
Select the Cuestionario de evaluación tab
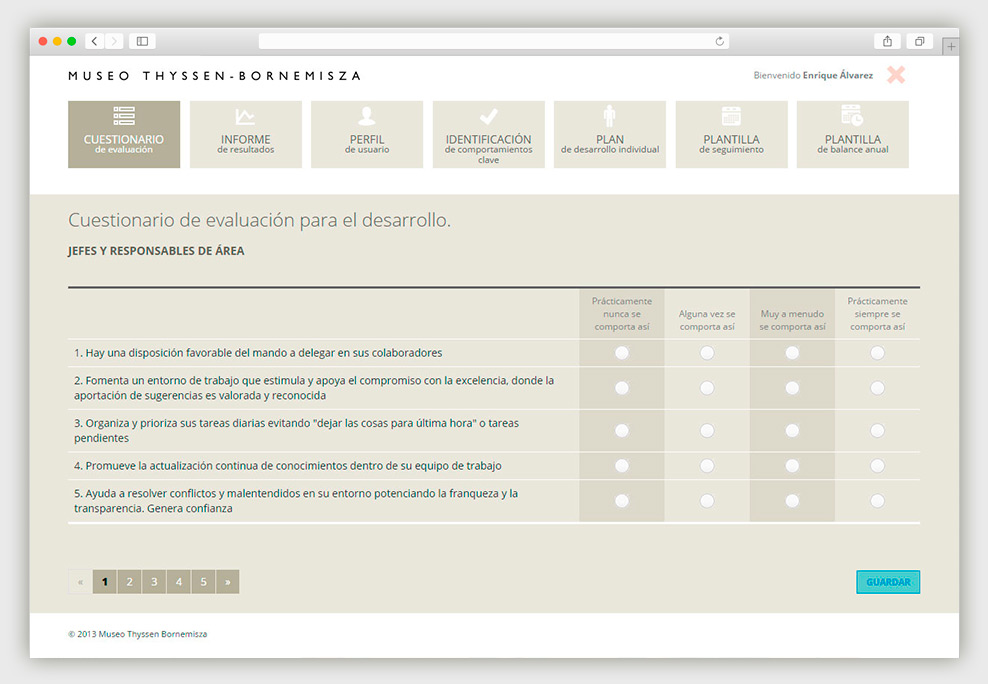click(x=124, y=134)
